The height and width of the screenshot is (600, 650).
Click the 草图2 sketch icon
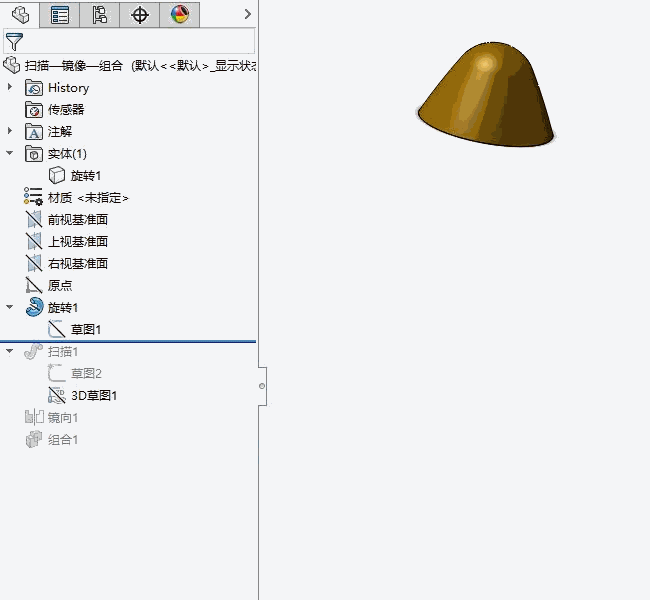point(57,373)
